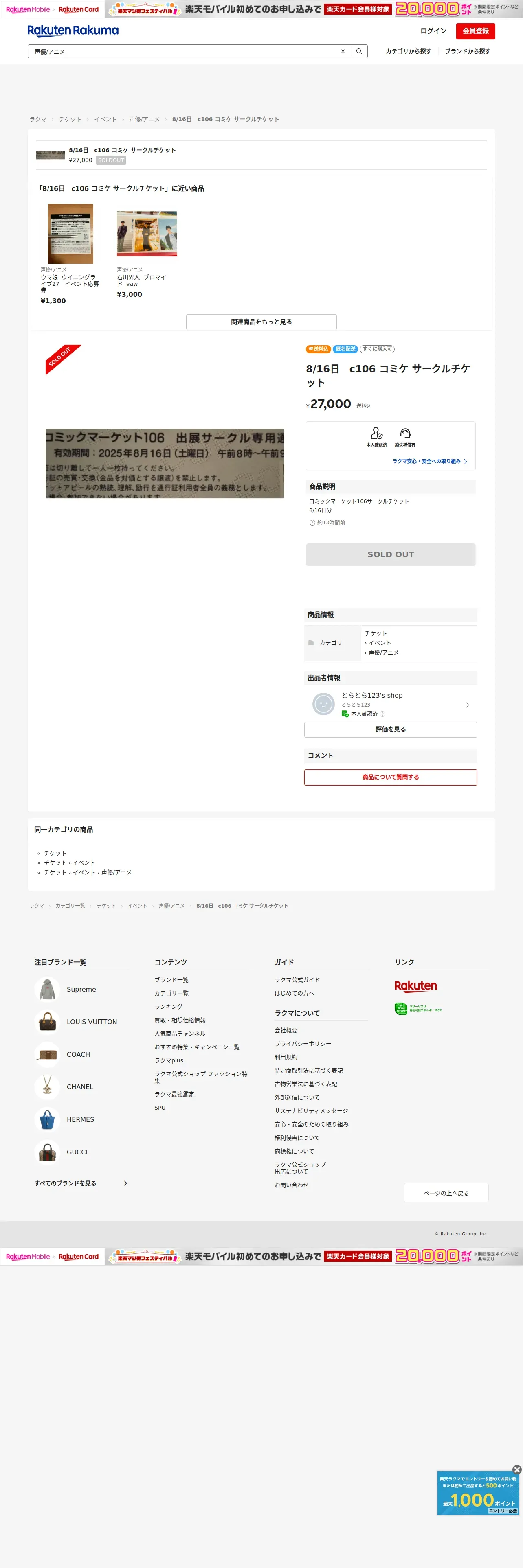This screenshot has height=1568, width=523.
Task: Open ブランド一覧 footer link
Action: point(171,980)
